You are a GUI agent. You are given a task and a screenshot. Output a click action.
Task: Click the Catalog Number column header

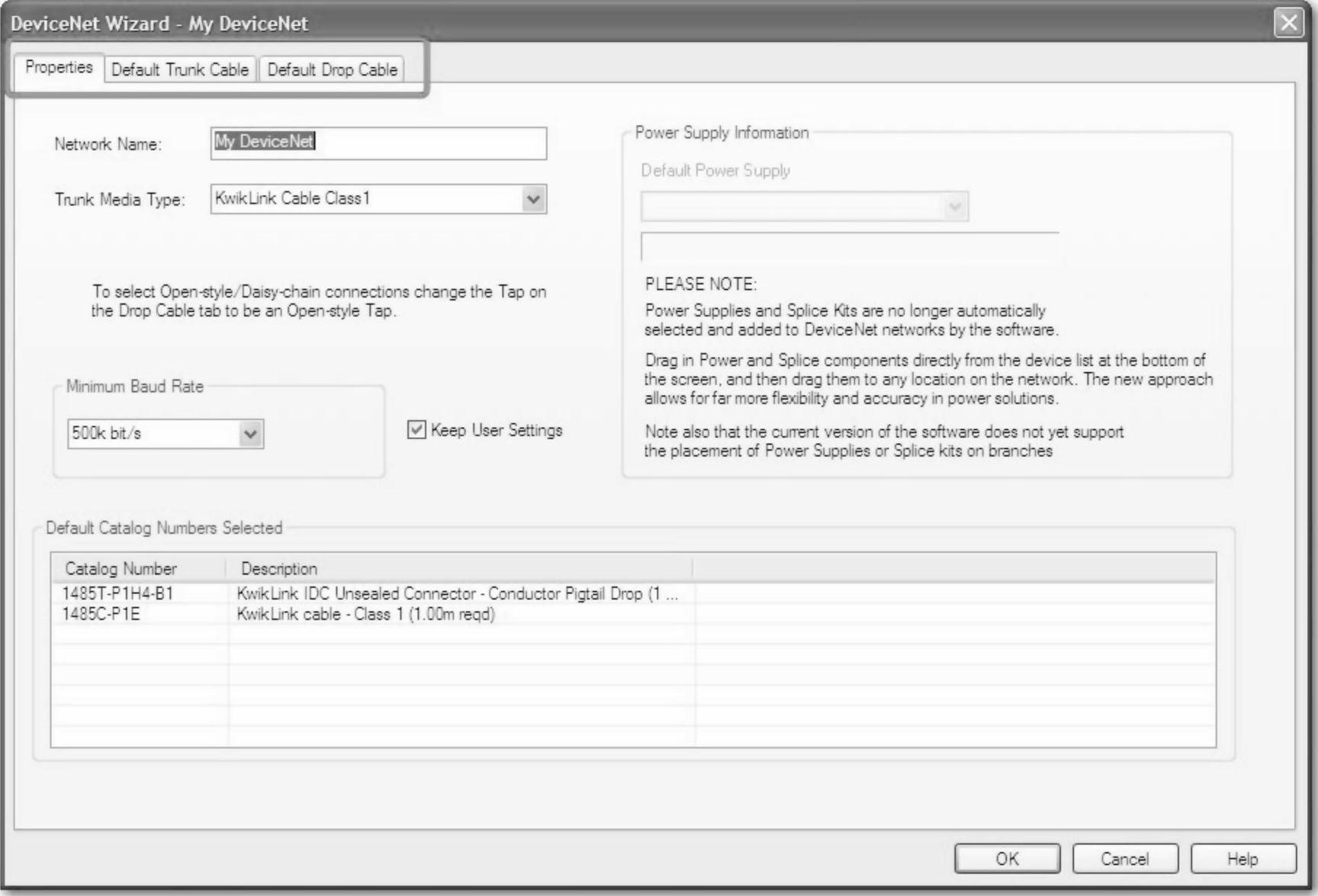tap(139, 569)
